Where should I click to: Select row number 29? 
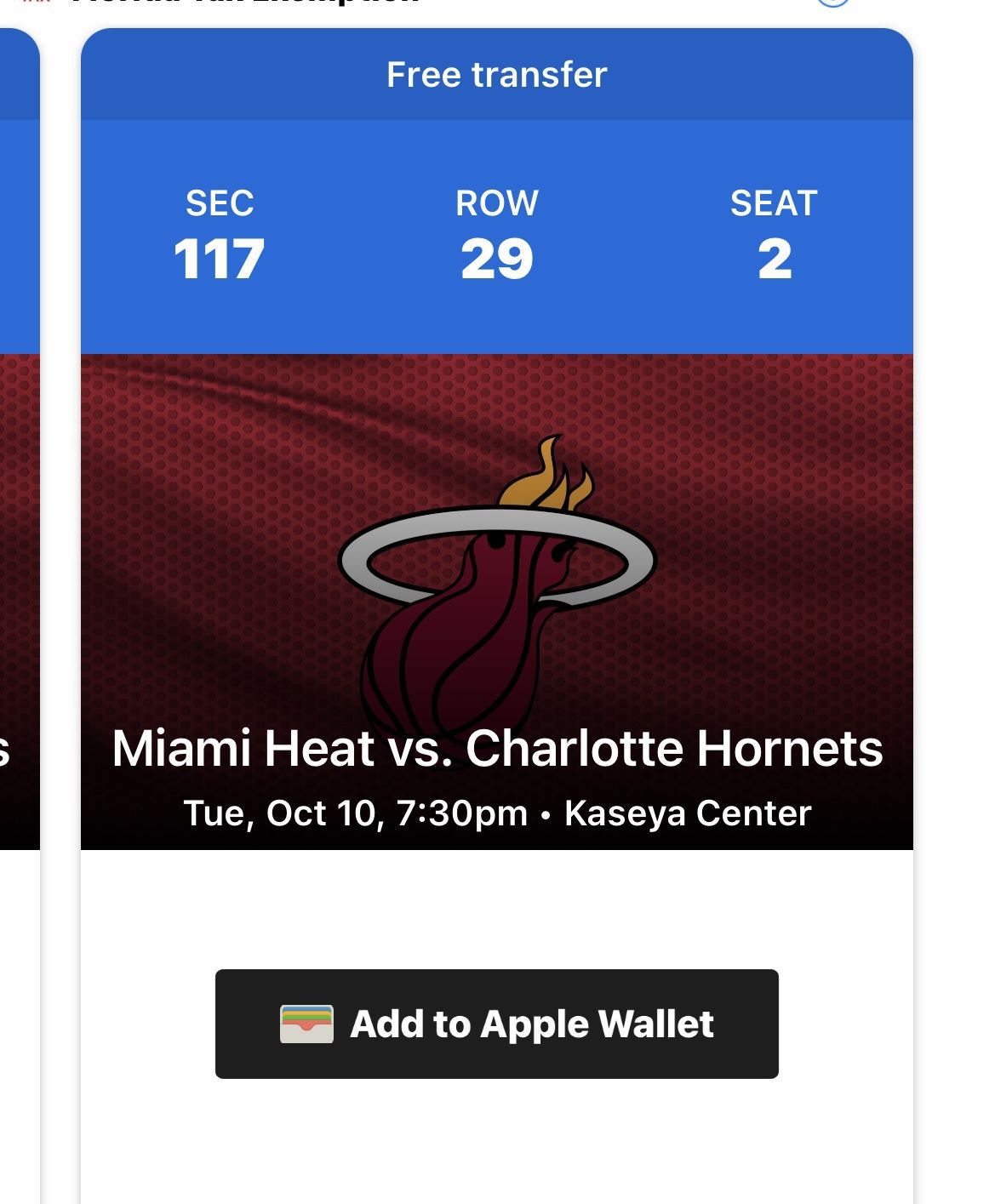coord(497,260)
